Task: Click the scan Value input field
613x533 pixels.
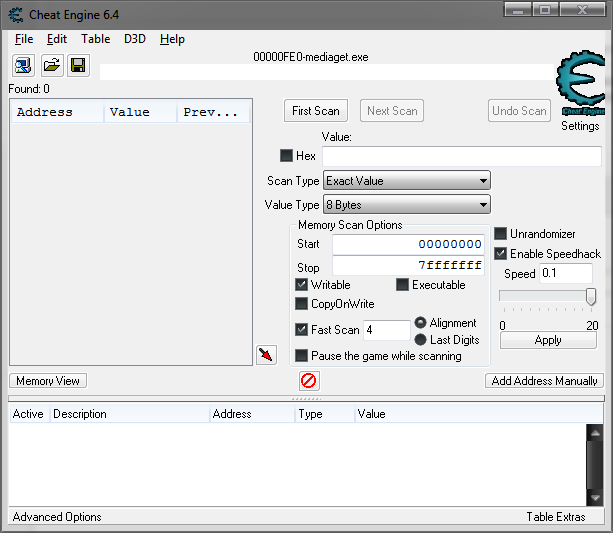Action: click(x=462, y=156)
